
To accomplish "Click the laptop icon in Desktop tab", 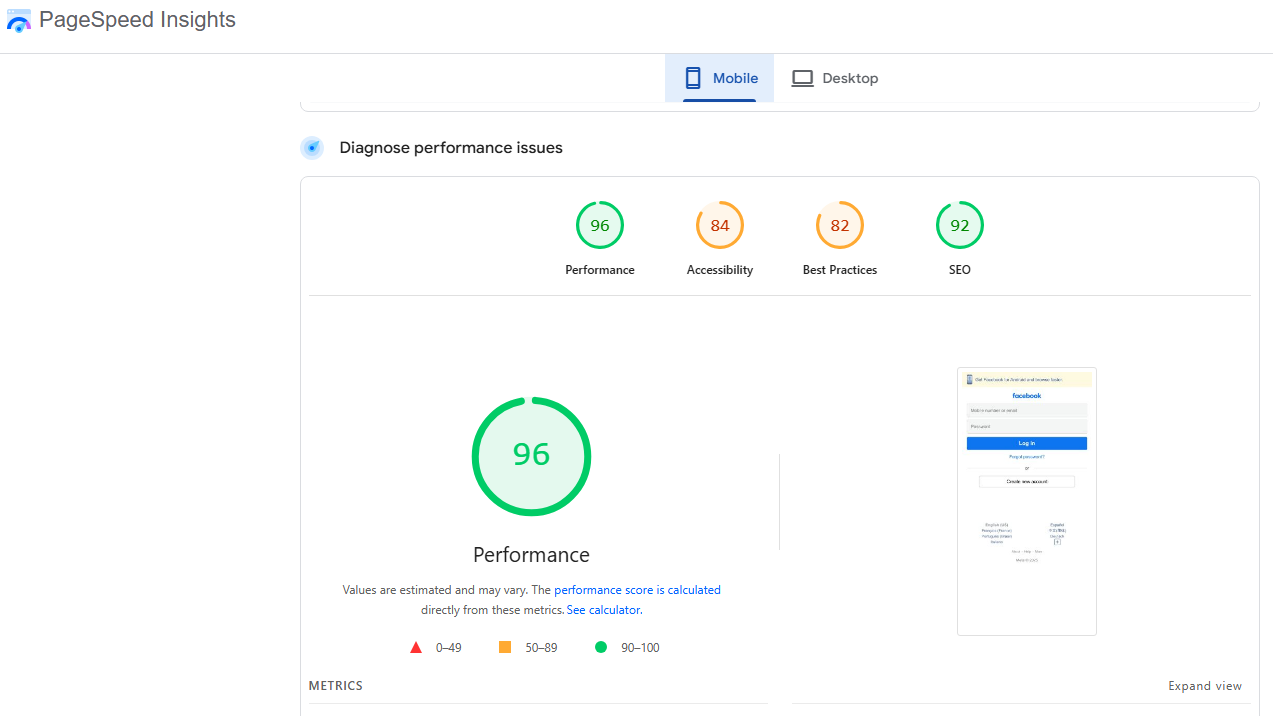I will [802, 78].
